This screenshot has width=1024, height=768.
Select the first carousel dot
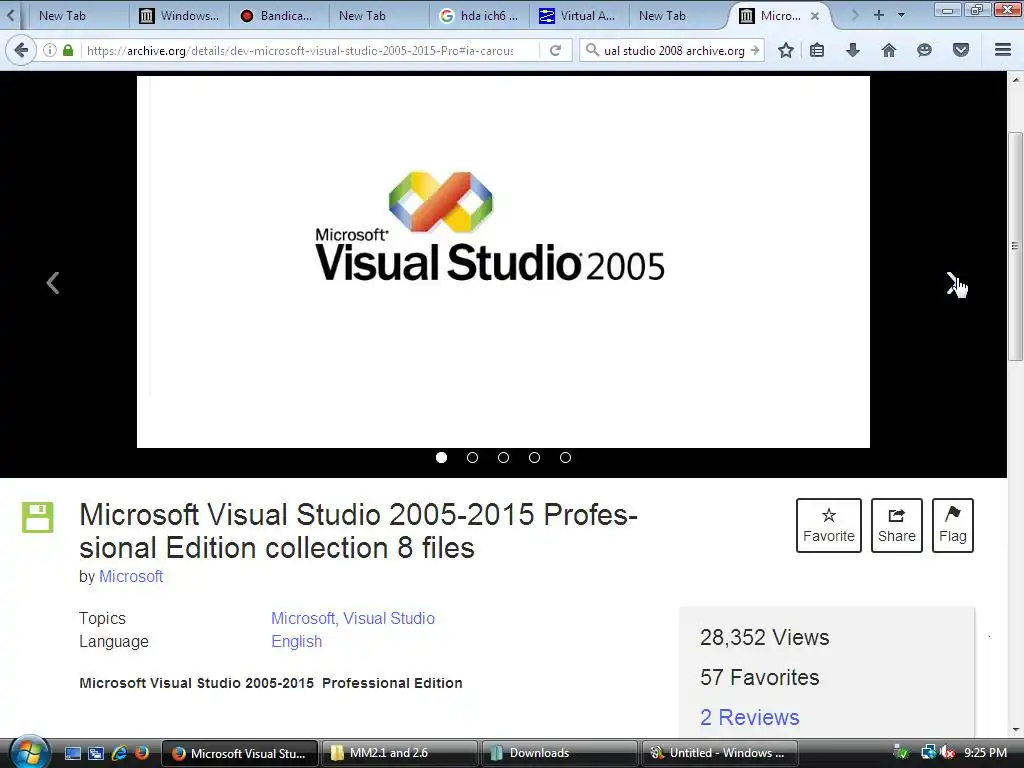(441, 458)
